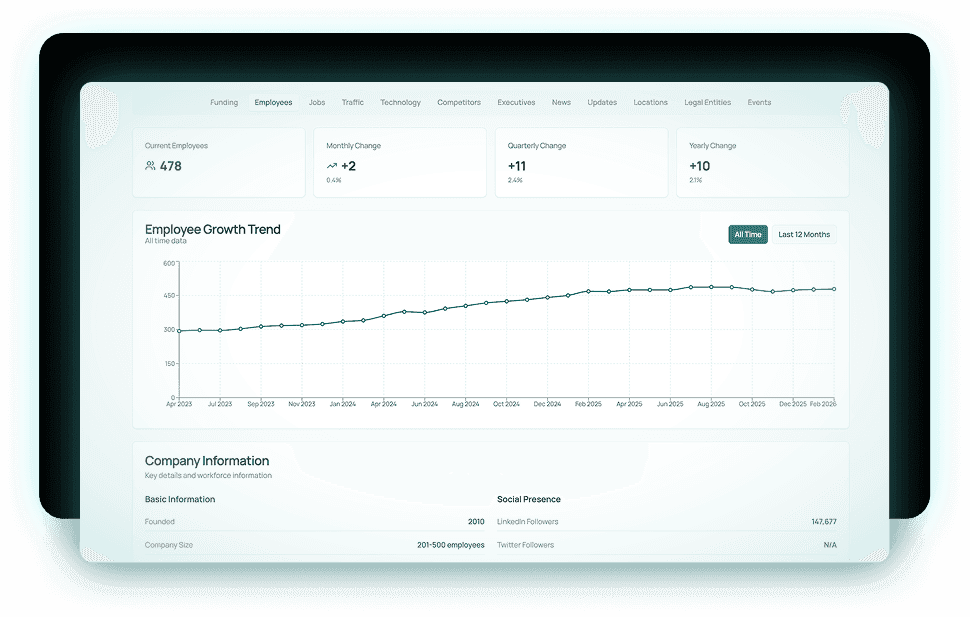Image resolution: width=970 pixels, height=617 pixels.
Task: Click the first chart data point at Apr 2023
Action: point(179,330)
